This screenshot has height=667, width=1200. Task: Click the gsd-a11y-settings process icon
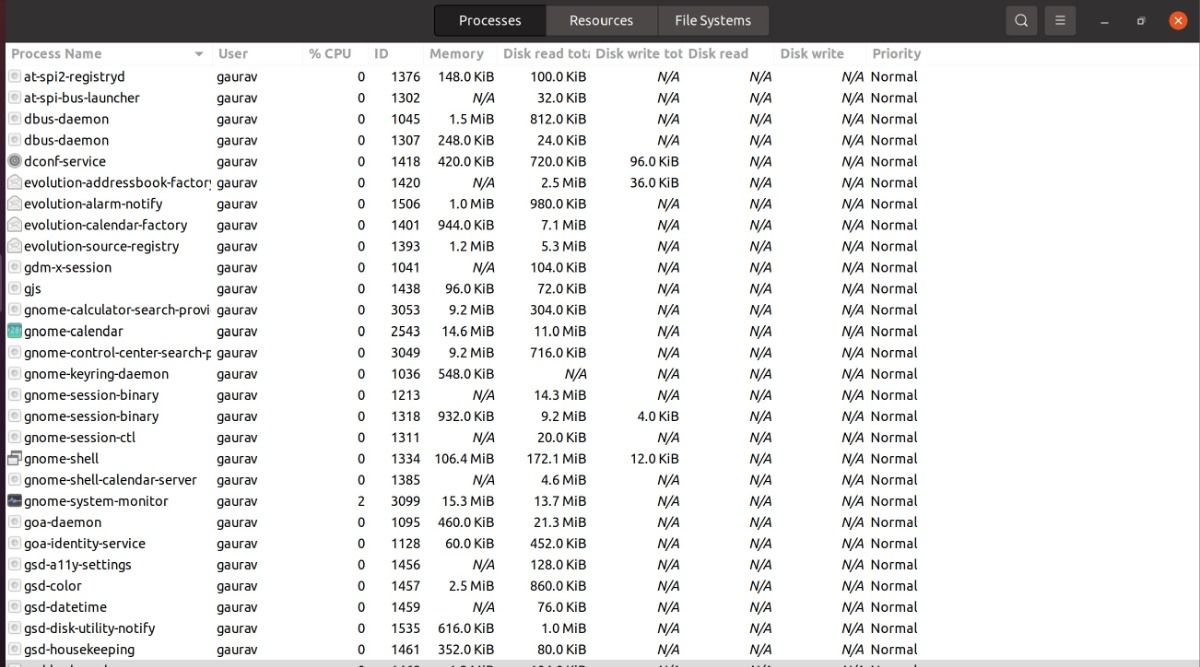[14, 565]
